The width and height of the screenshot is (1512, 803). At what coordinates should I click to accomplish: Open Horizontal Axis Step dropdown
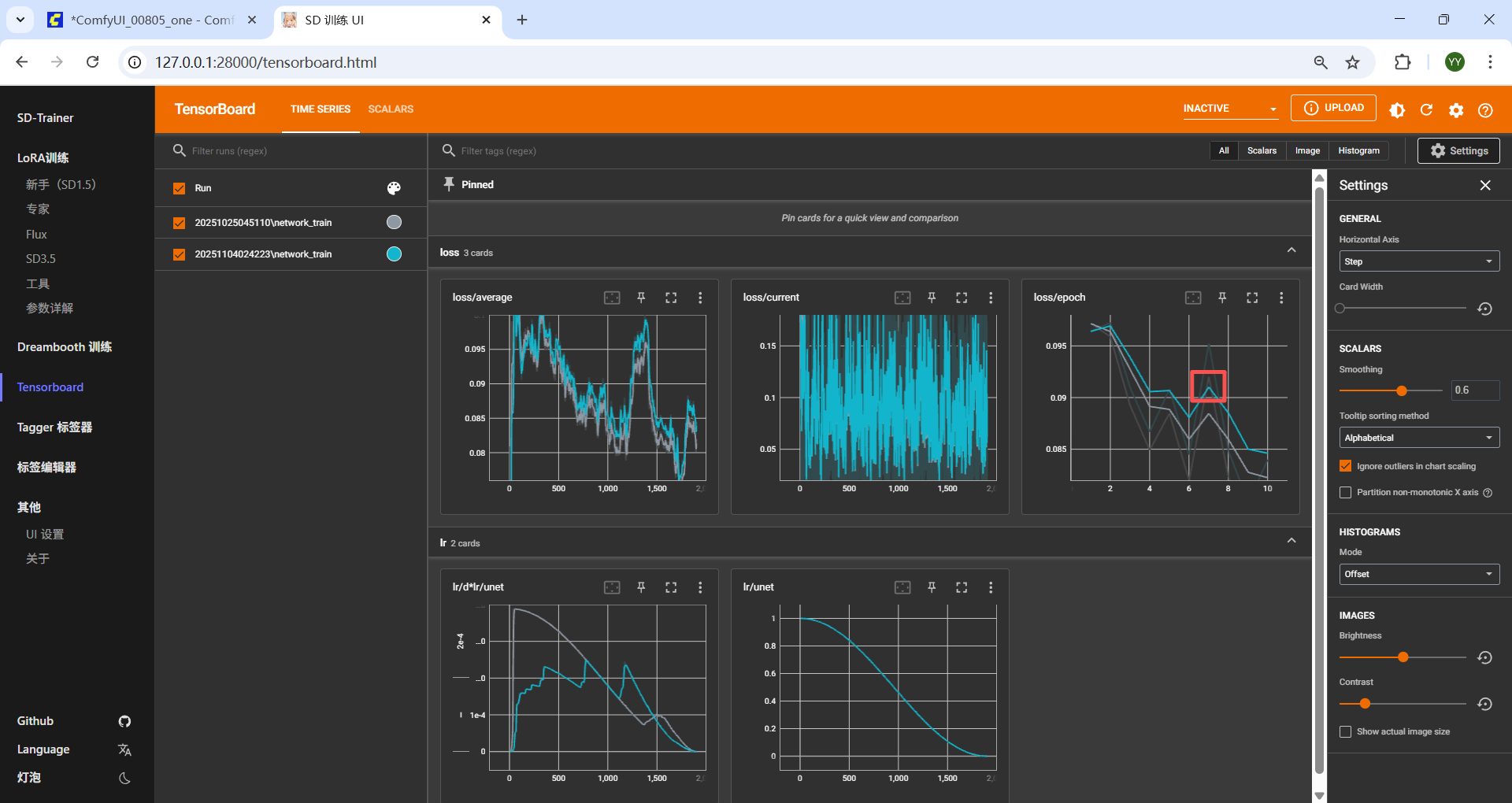tap(1419, 261)
